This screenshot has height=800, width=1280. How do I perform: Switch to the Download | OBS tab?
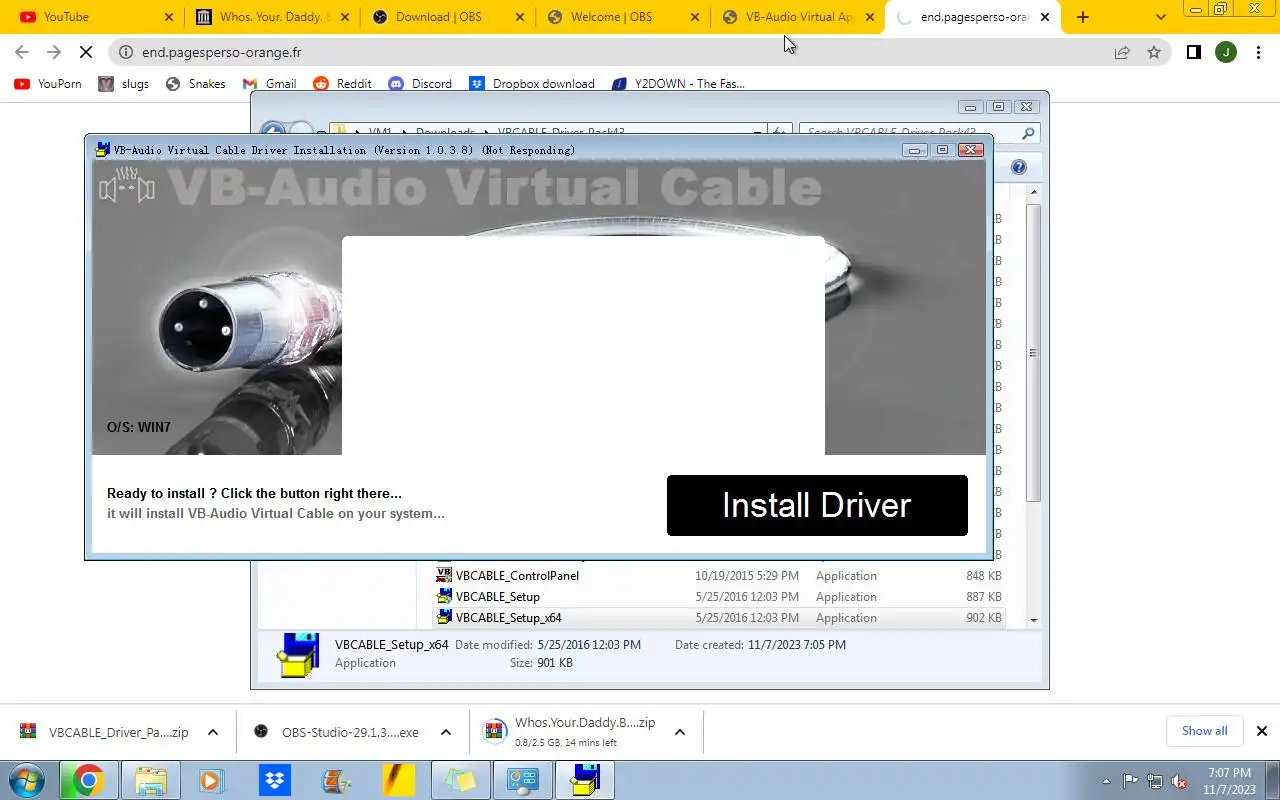tap(448, 17)
